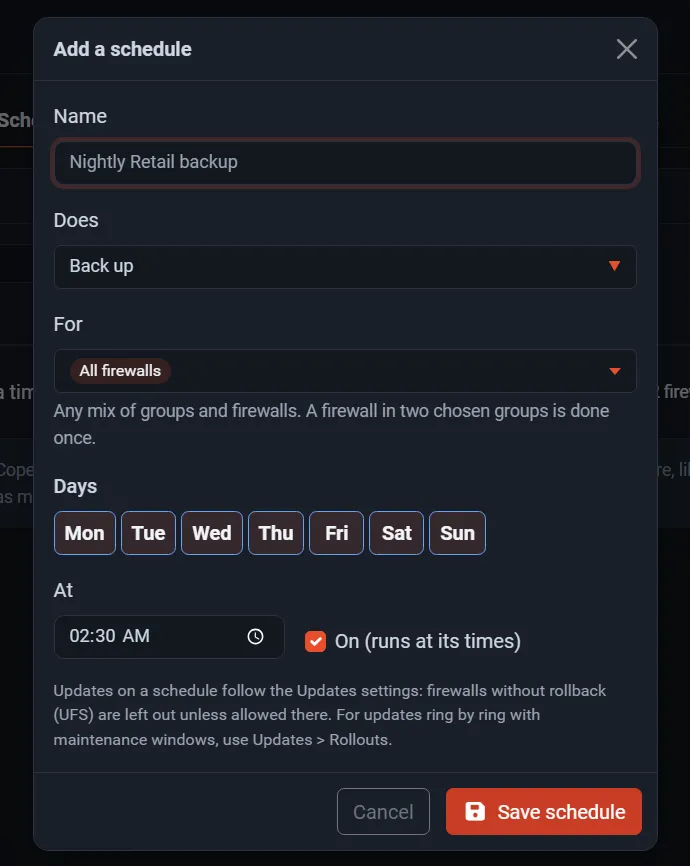The image size is (690, 866).
Task: Click the For dropdown orange arrow
Action: coord(614,371)
